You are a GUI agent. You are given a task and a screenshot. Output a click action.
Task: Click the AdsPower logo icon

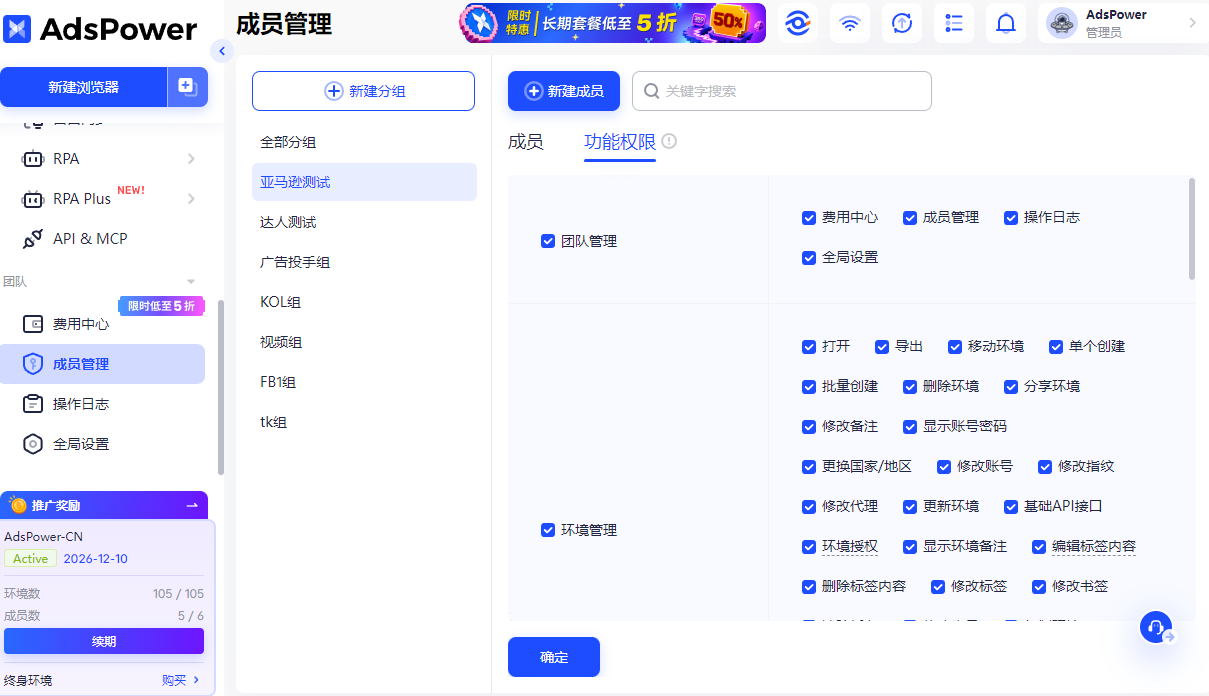(x=18, y=29)
